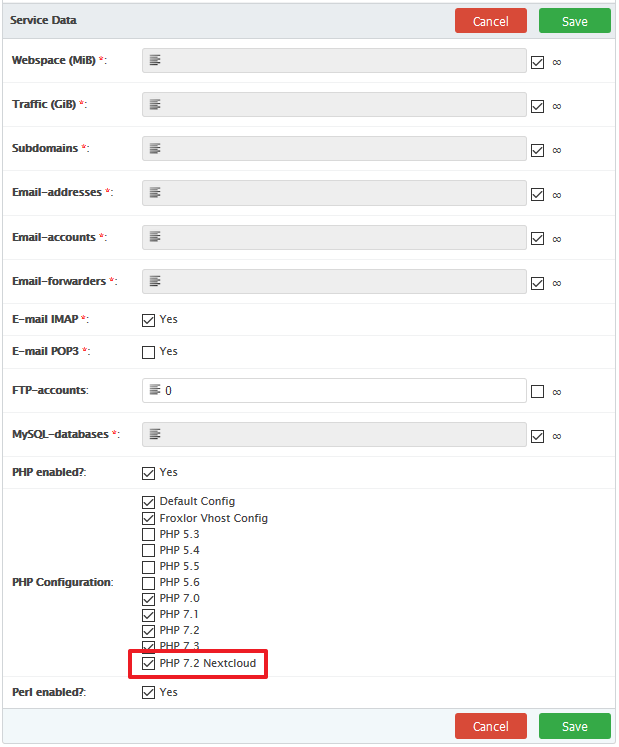Click the top Save button
The height and width of the screenshot is (747, 619).
574,21
